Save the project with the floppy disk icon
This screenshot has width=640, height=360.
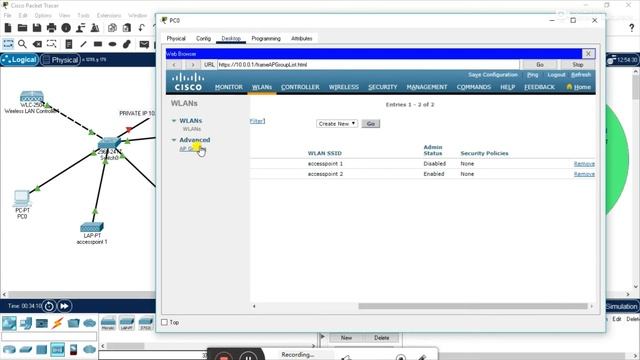tap(37, 28)
